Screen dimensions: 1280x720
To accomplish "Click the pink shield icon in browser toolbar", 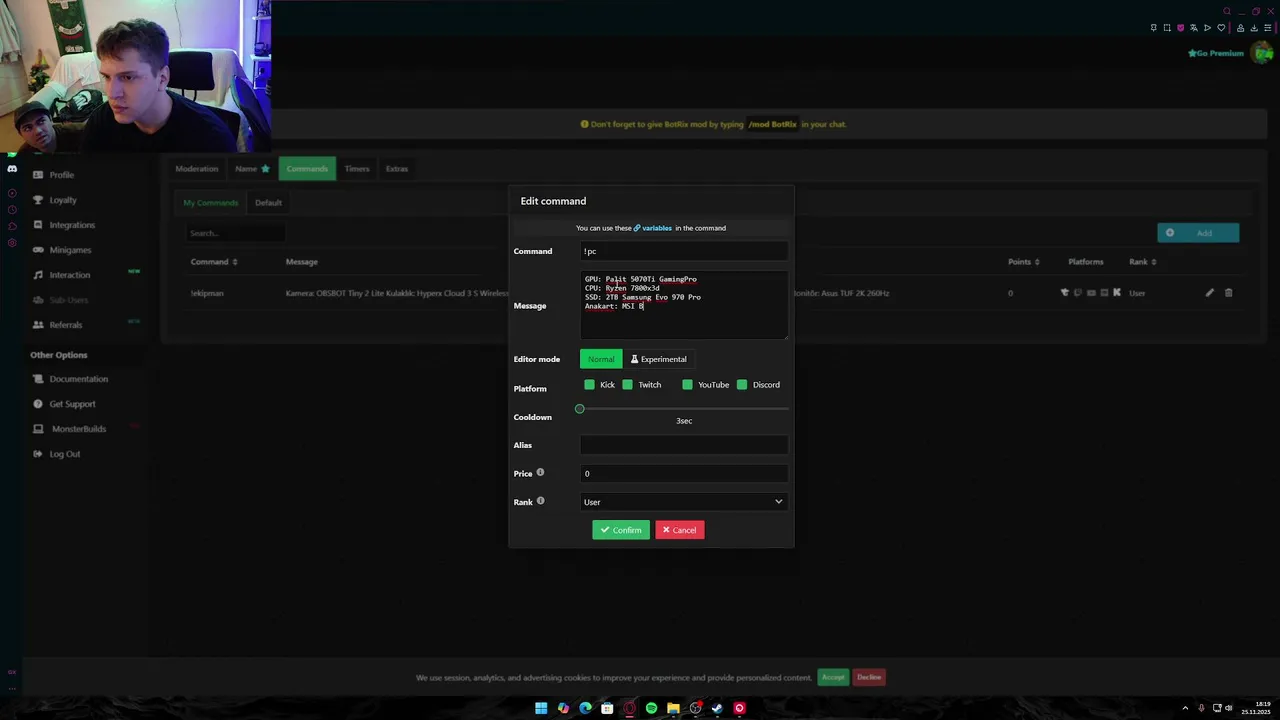I will (1181, 28).
